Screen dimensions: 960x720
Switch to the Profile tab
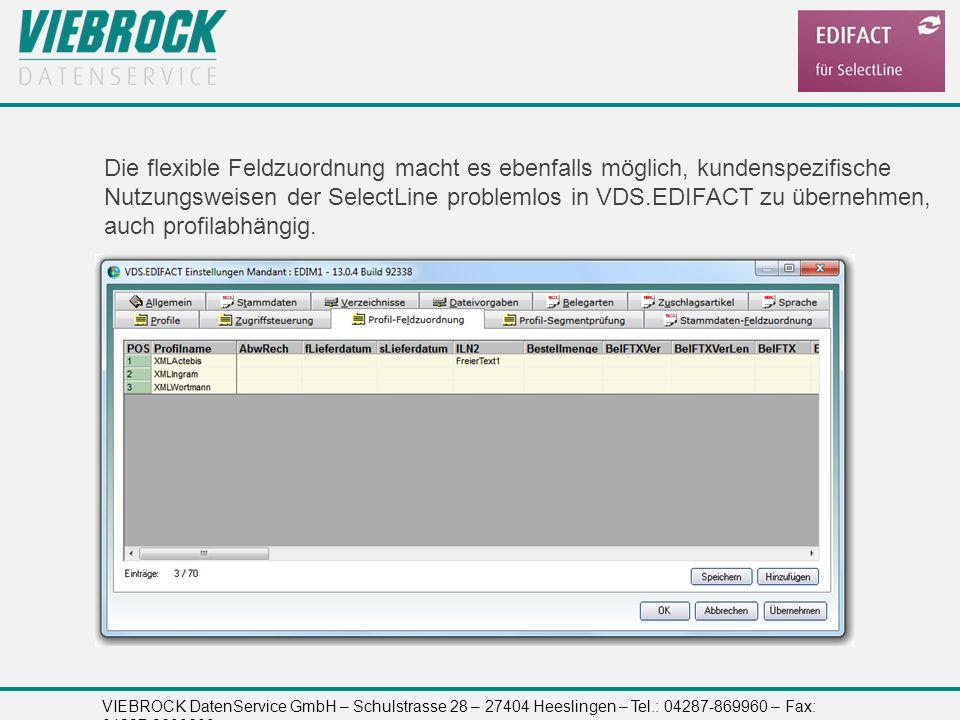[157, 320]
